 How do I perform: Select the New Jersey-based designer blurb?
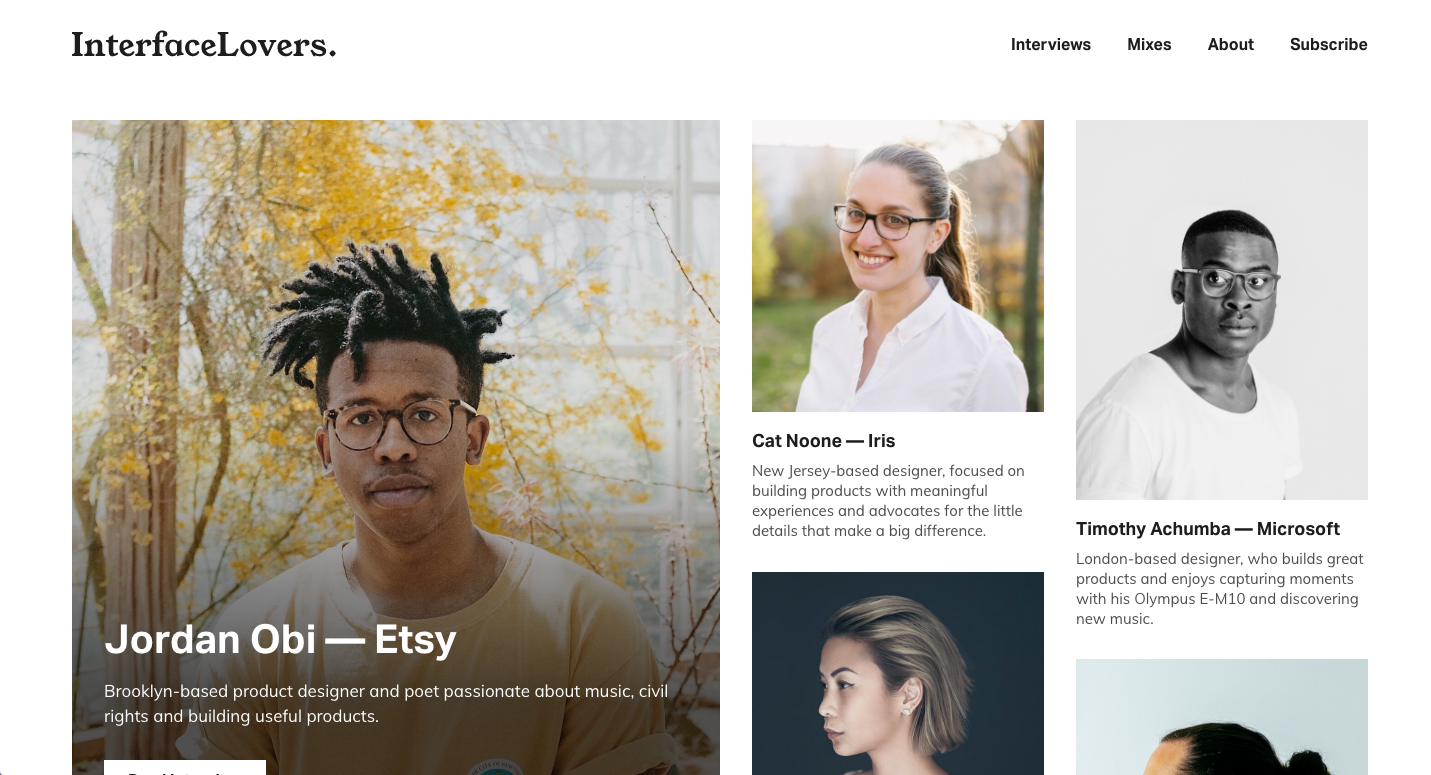(888, 501)
